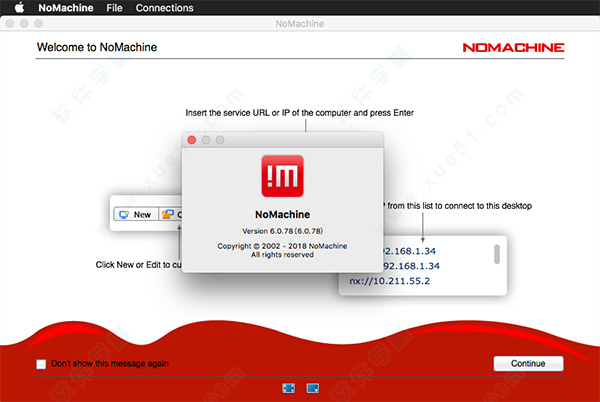Select the nx://10.211.55.2 address entry
This screenshot has width=600, height=402.
(389, 281)
